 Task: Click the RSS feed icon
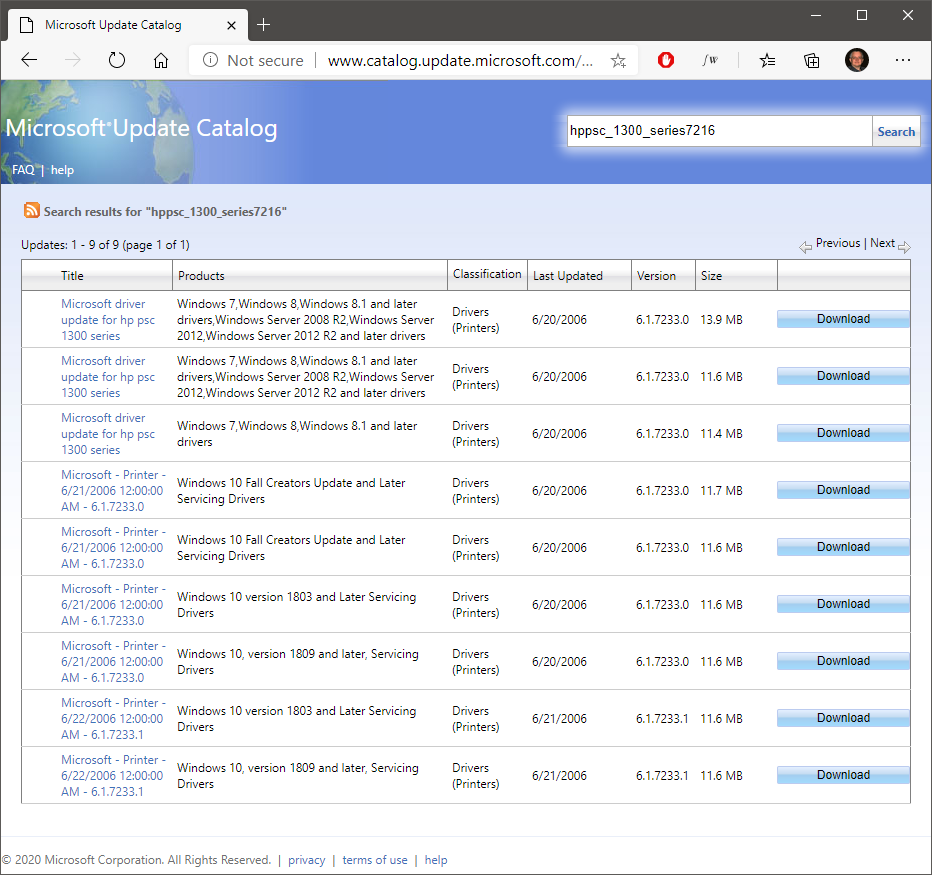32,210
